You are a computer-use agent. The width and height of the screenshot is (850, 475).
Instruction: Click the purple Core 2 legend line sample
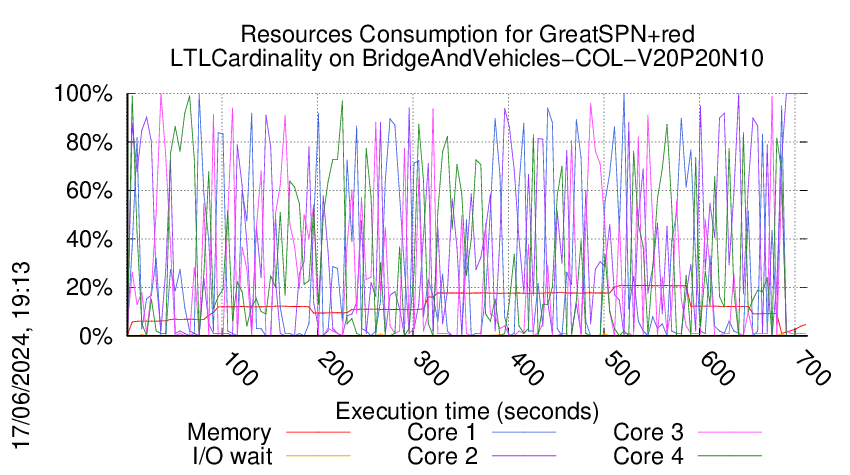coord(524,456)
